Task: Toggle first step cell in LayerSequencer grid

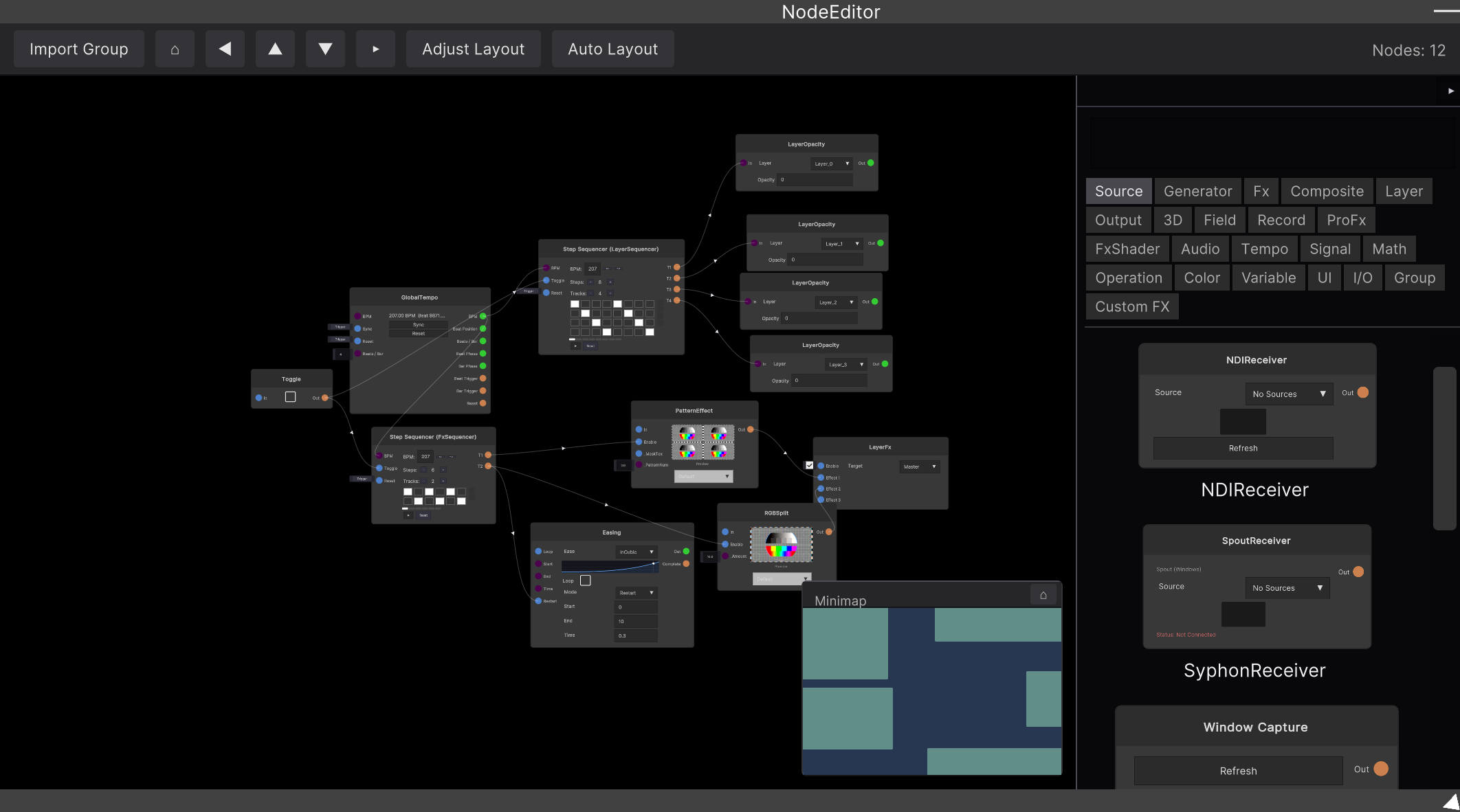Action: (x=575, y=304)
